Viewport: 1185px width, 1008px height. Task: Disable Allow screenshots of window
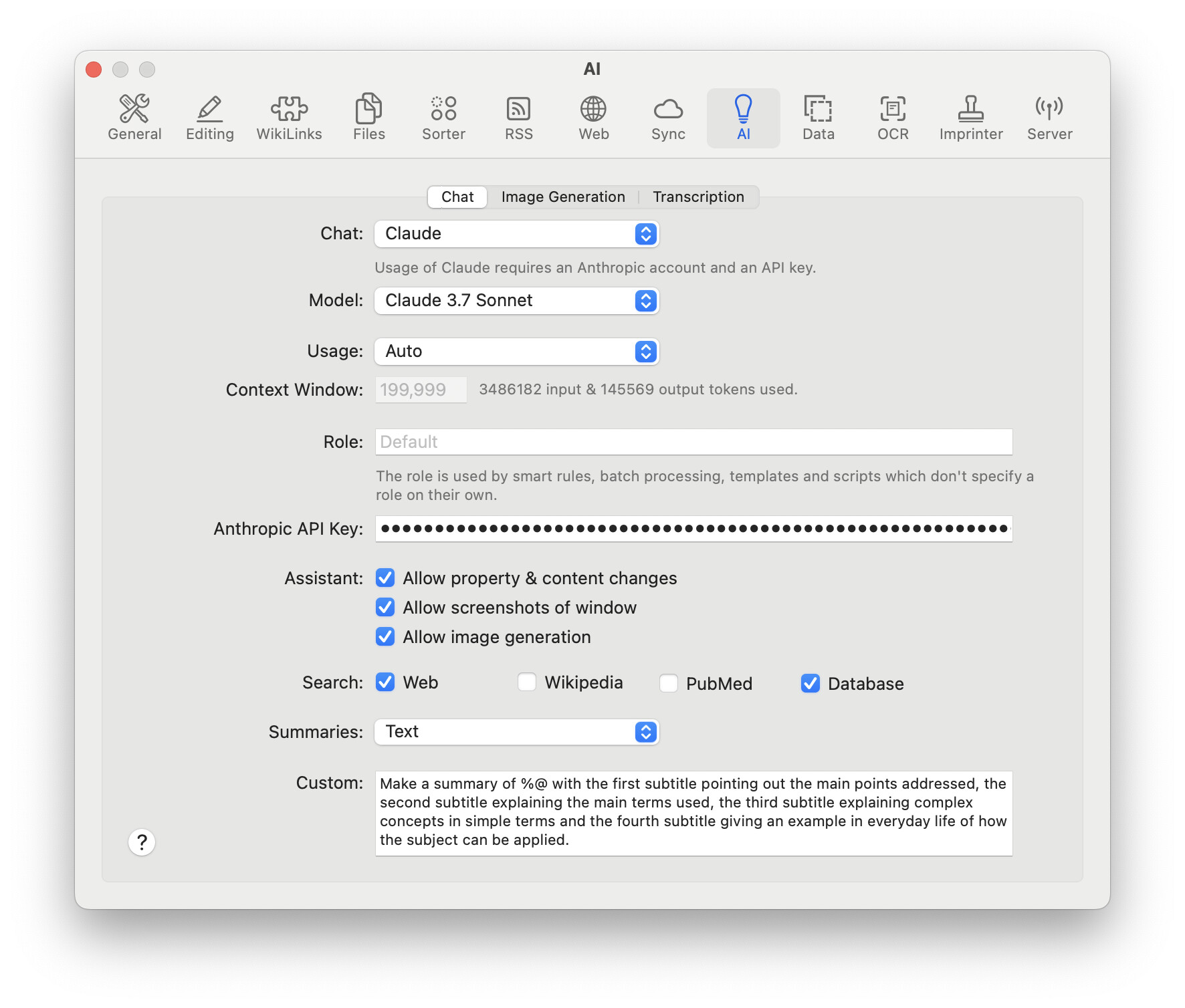point(385,607)
